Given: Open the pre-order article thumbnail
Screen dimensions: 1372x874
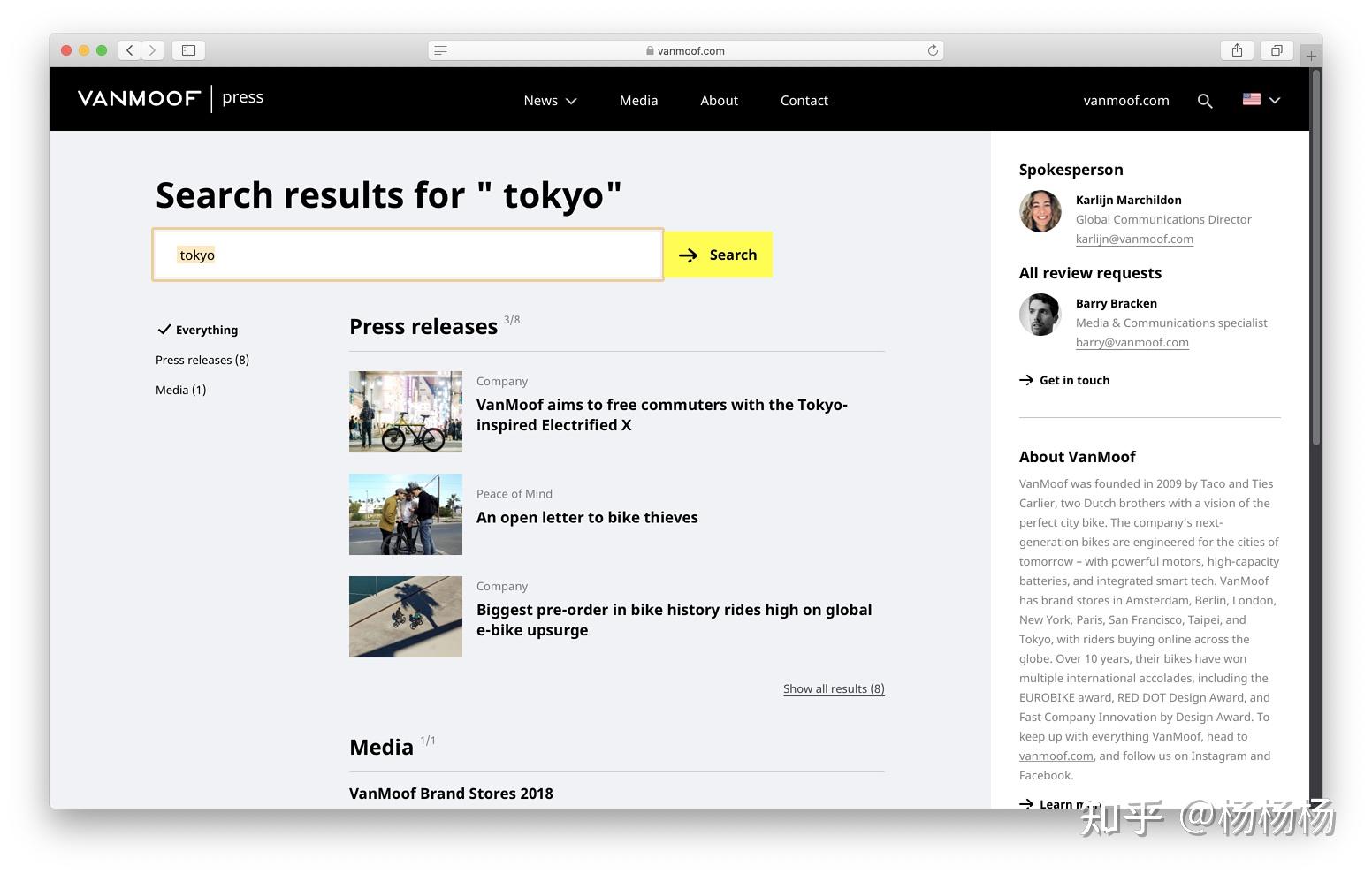Looking at the screenshot, I should tap(406, 617).
